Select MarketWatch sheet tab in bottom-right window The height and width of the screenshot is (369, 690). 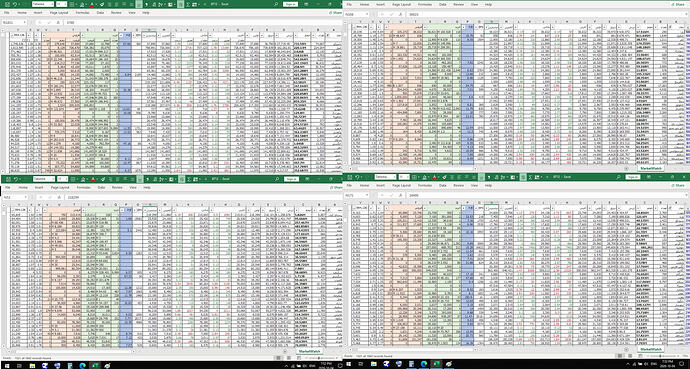650,349
